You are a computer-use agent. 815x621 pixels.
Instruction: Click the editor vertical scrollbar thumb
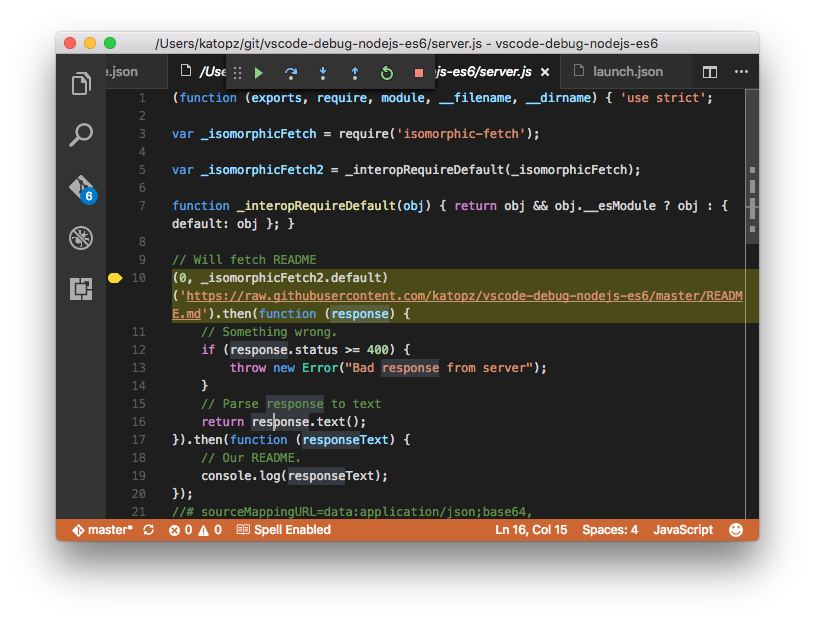coord(752,166)
